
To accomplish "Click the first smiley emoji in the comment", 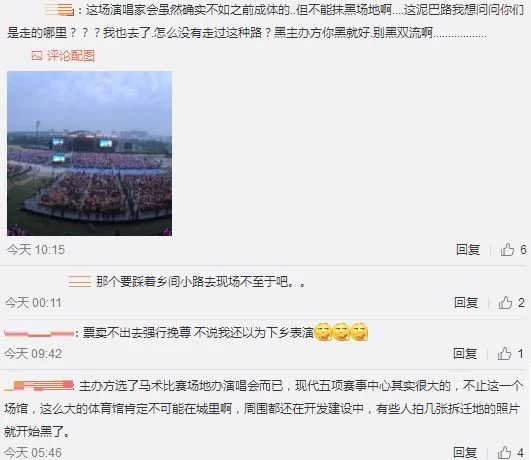I will point(323,332).
